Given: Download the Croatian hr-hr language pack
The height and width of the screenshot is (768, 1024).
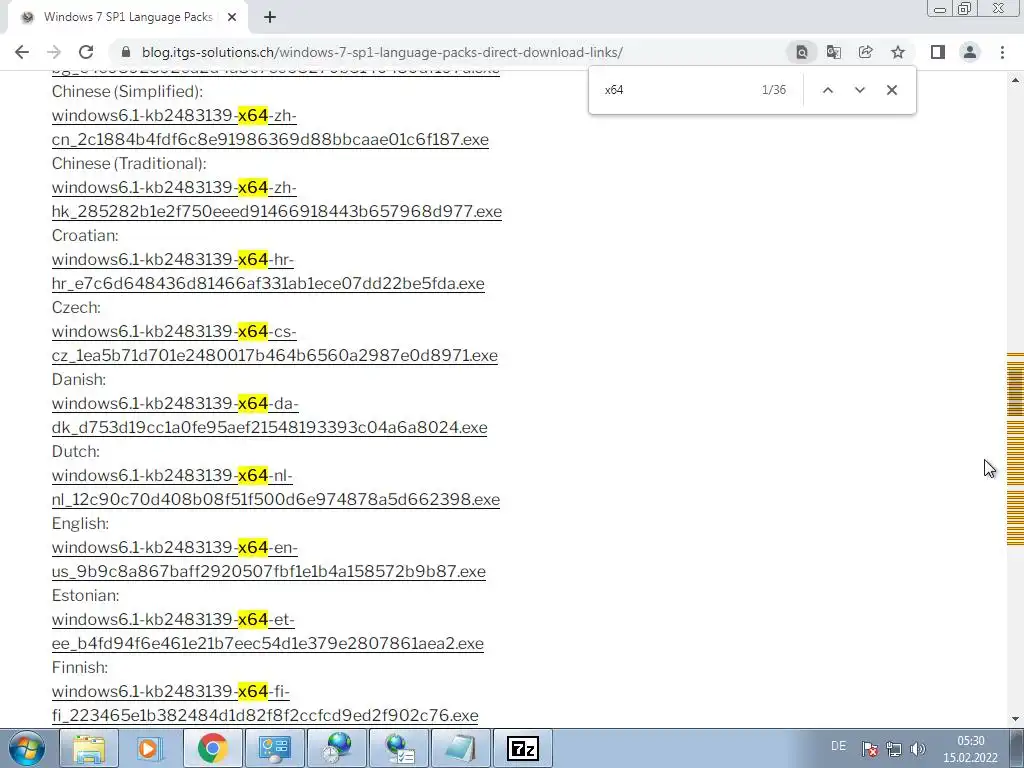Looking at the screenshot, I should point(268,271).
